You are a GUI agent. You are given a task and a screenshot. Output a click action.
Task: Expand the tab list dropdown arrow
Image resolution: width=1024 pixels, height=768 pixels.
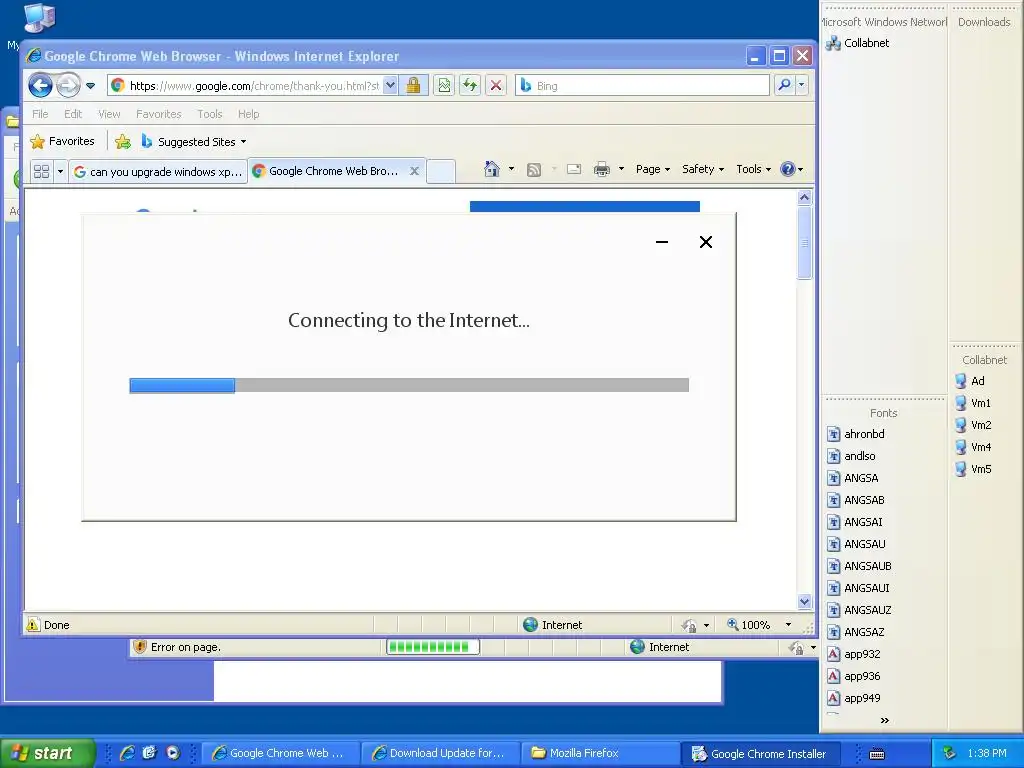coord(60,171)
